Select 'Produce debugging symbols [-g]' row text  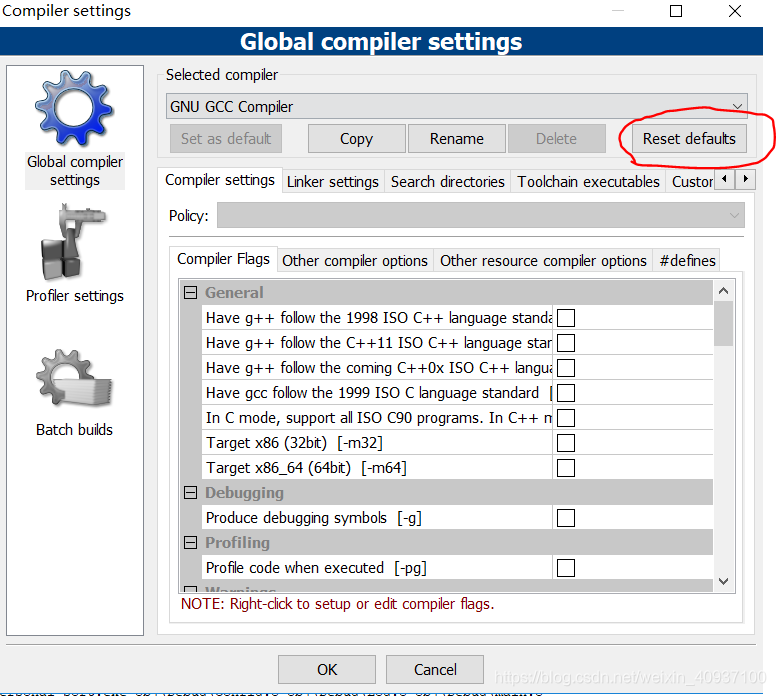[314, 518]
